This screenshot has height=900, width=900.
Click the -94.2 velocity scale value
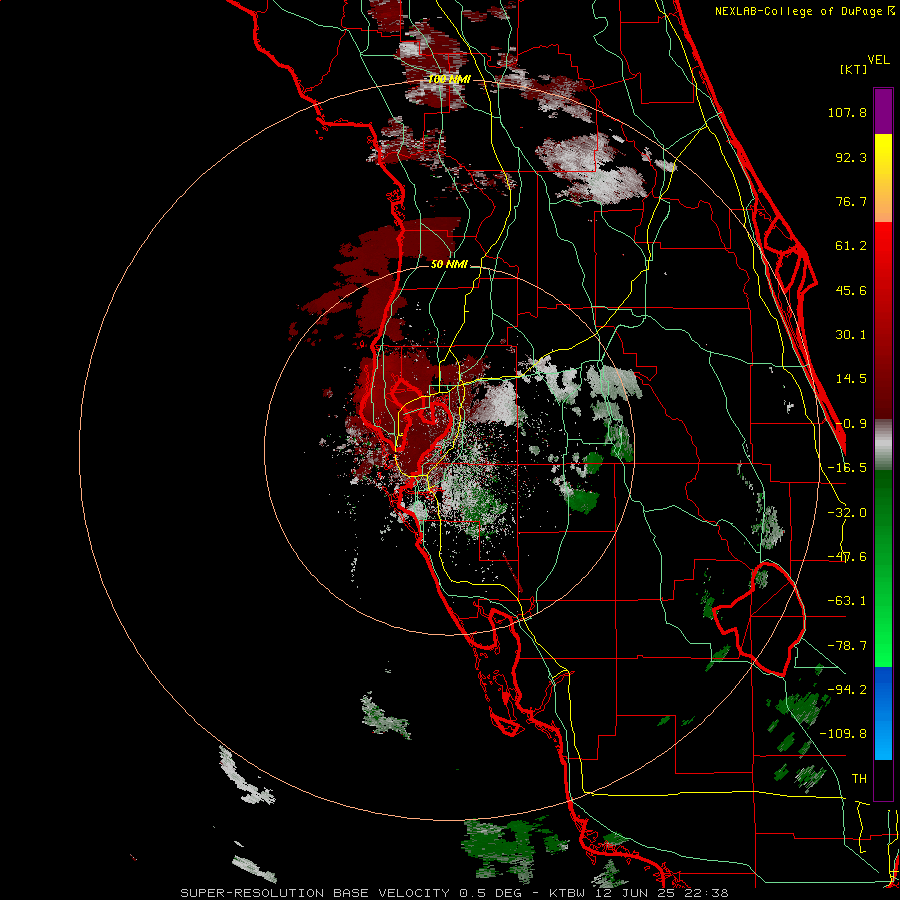[847, 690]
